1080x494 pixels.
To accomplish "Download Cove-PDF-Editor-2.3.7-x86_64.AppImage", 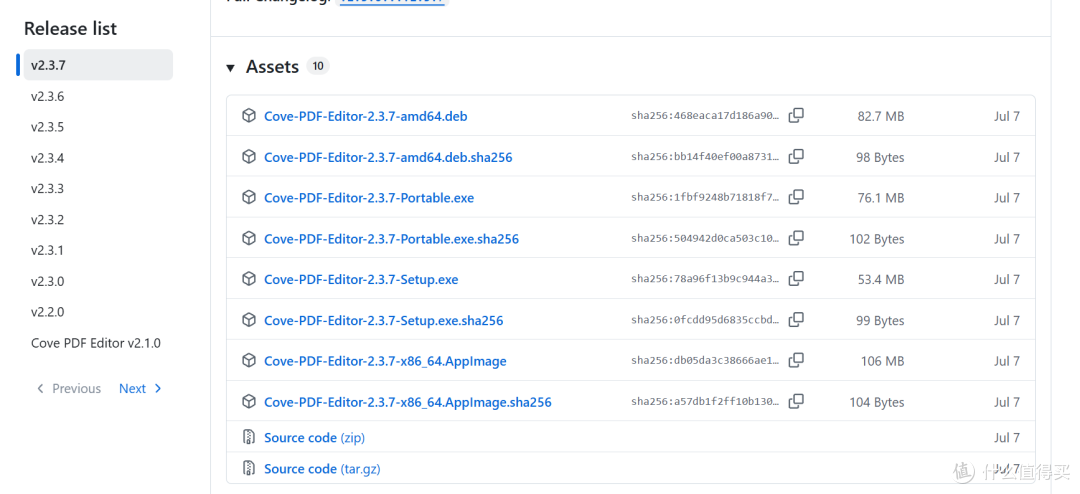I will 386,361.
